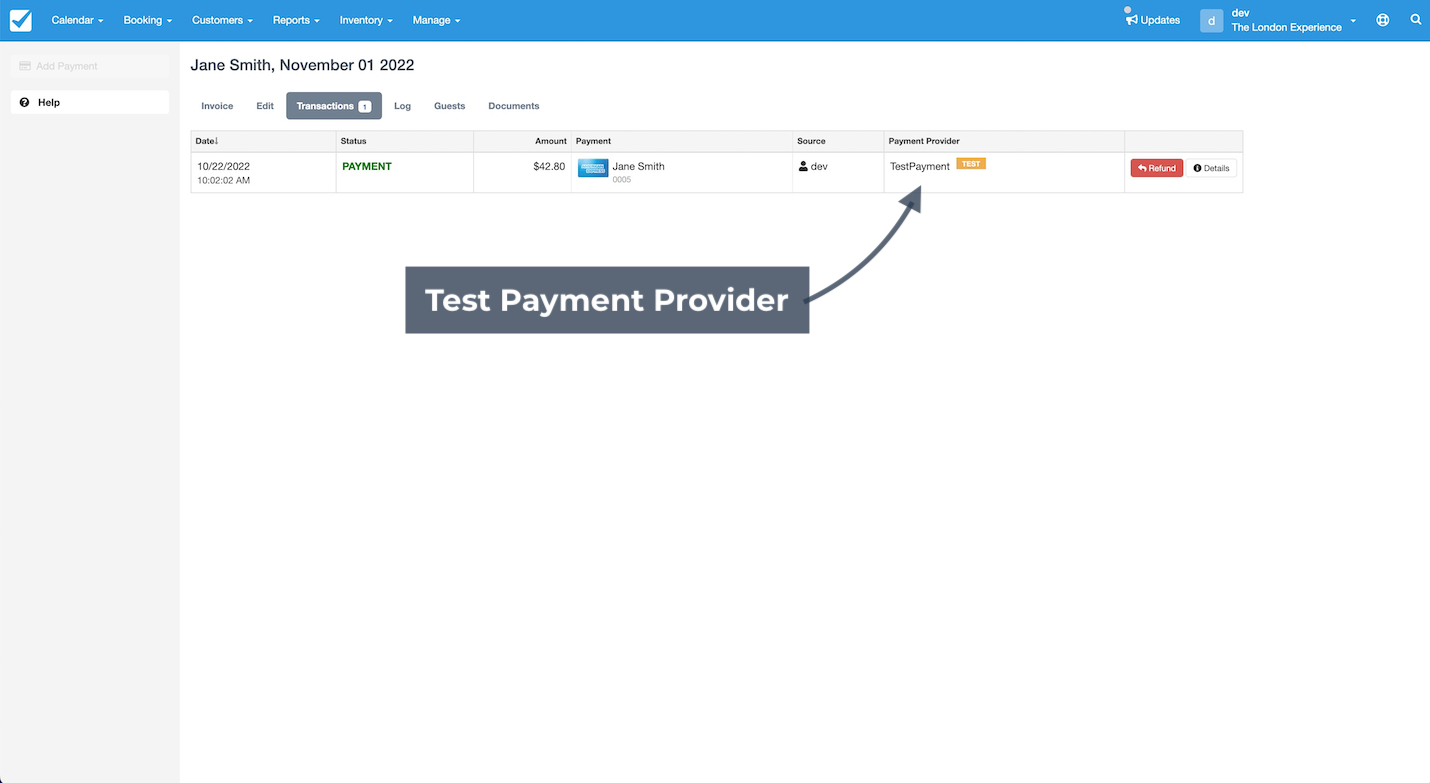Open the Inventory dropdown
The image size is (1430, 783).
pos(366,20)
